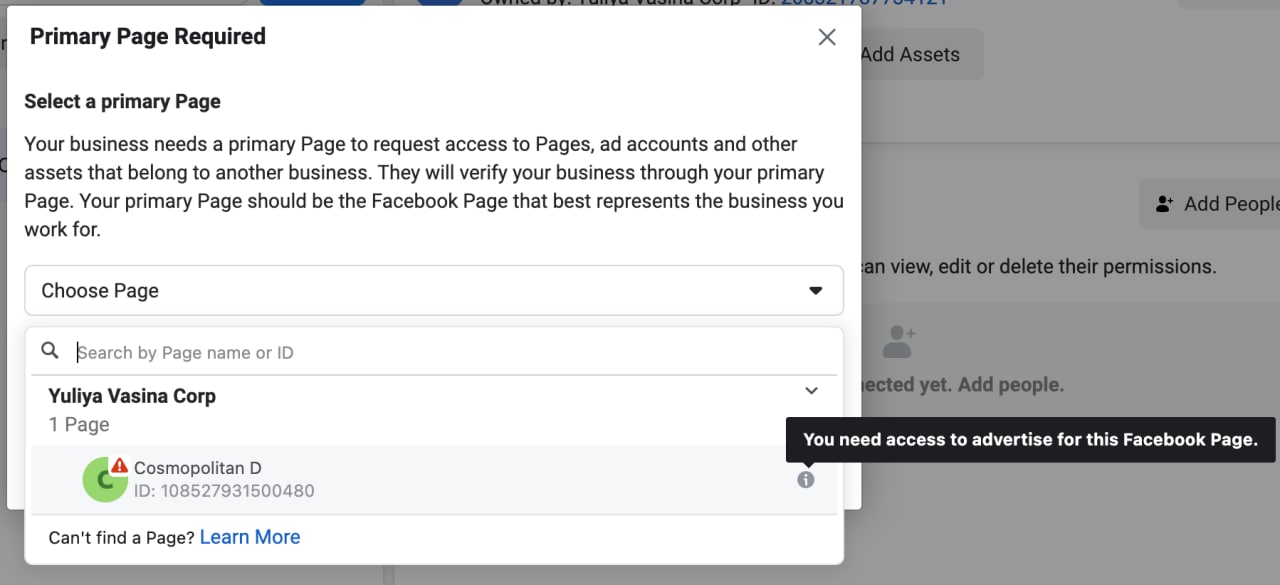Click the Add Assets button in the background

(920, 55)
